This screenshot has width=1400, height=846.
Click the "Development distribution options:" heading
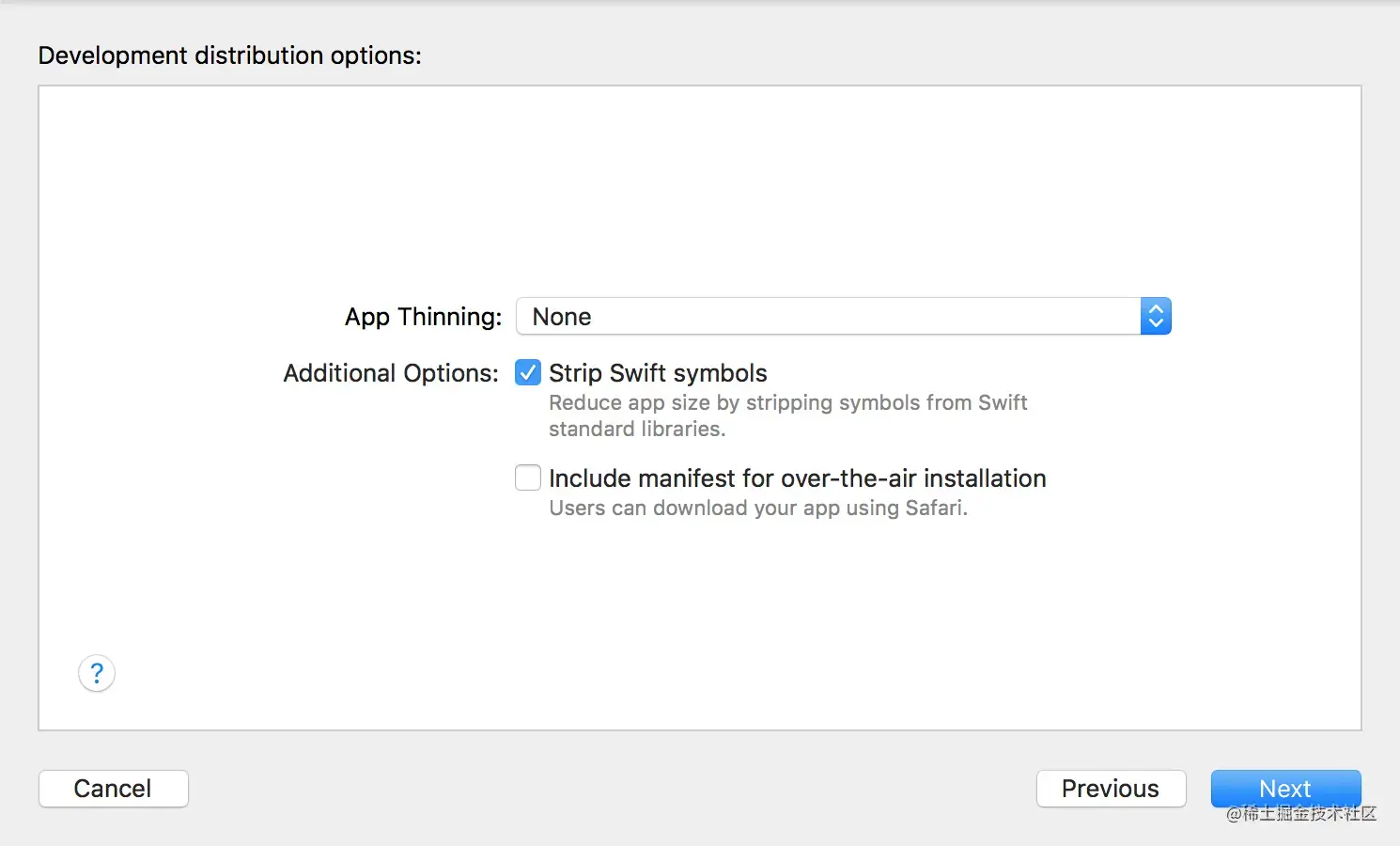229,55
